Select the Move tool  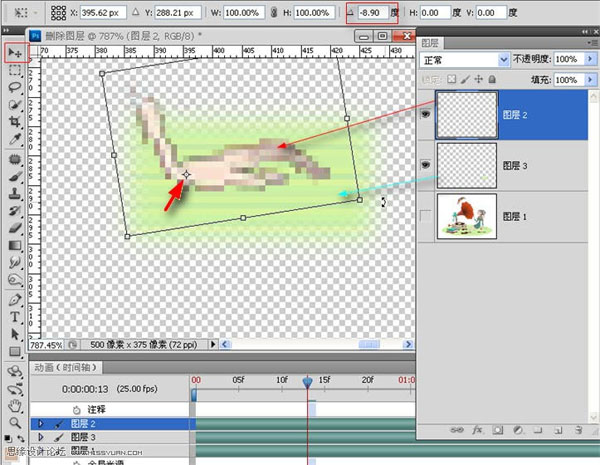(14, 52)
